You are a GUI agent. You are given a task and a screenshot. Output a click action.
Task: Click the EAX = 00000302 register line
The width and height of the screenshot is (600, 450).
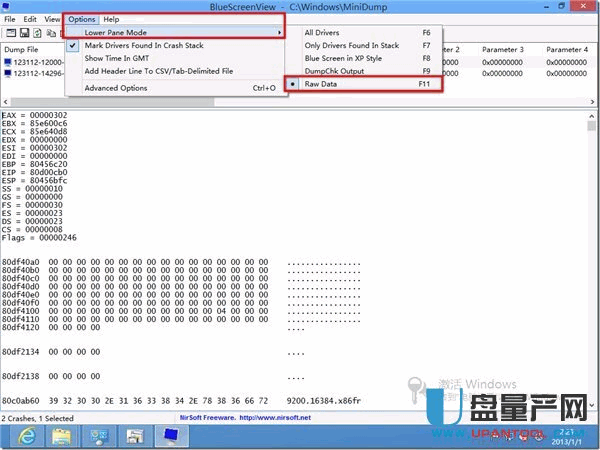click(x=34, y=115)
